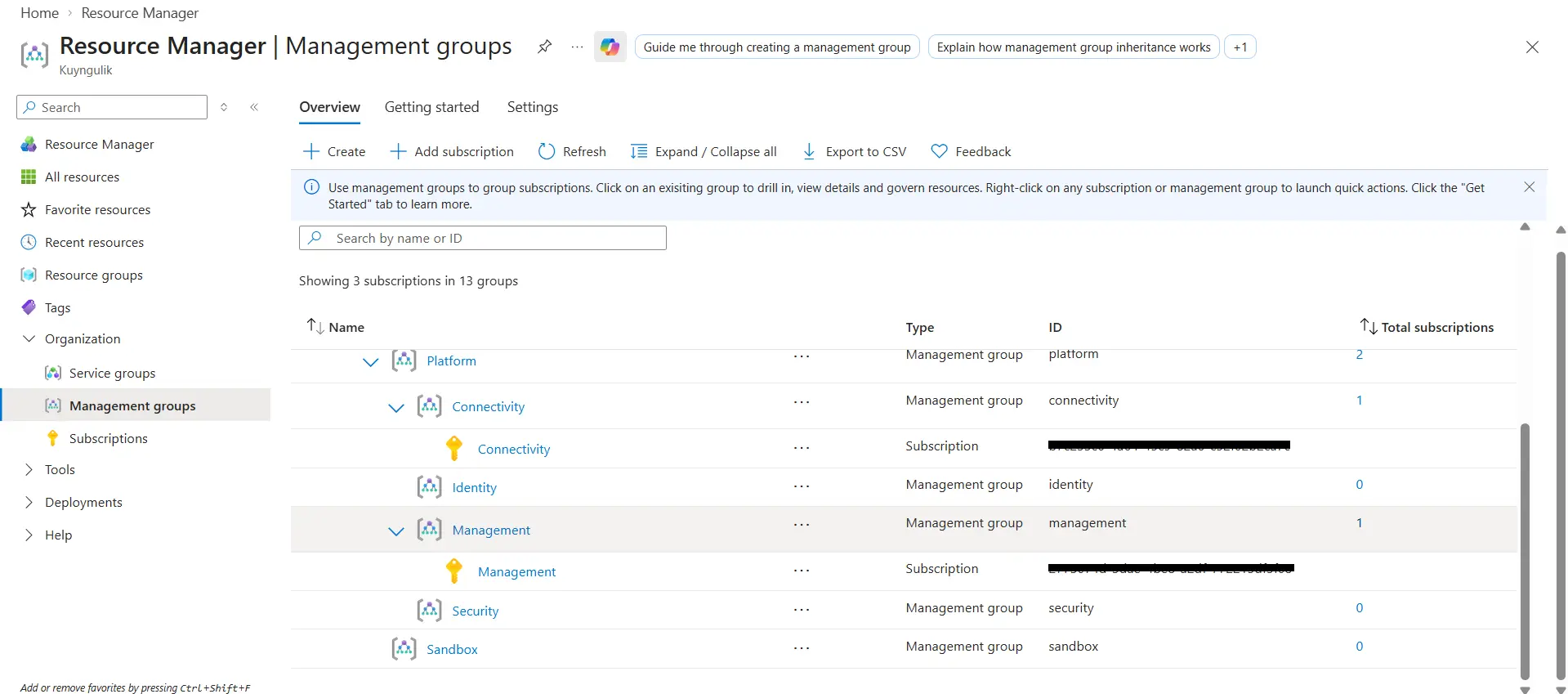Select the Overview tab
Viewport: 1568px width, 694px height.
(329, 107)
